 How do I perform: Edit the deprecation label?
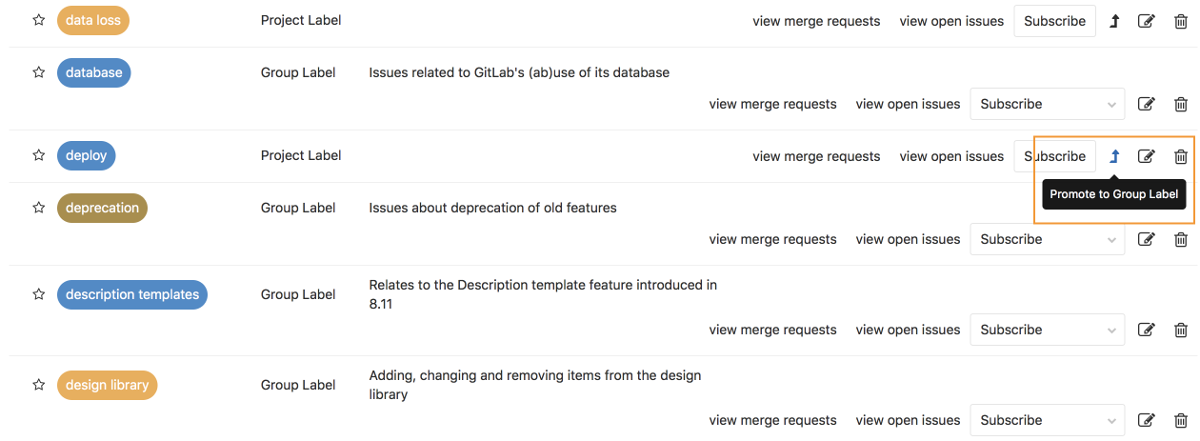pyautogui.click(x=1147, y=239)
